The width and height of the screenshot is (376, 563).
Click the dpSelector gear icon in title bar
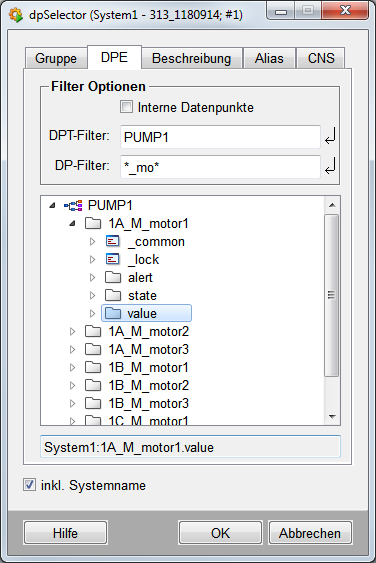(x=16, y=15)
